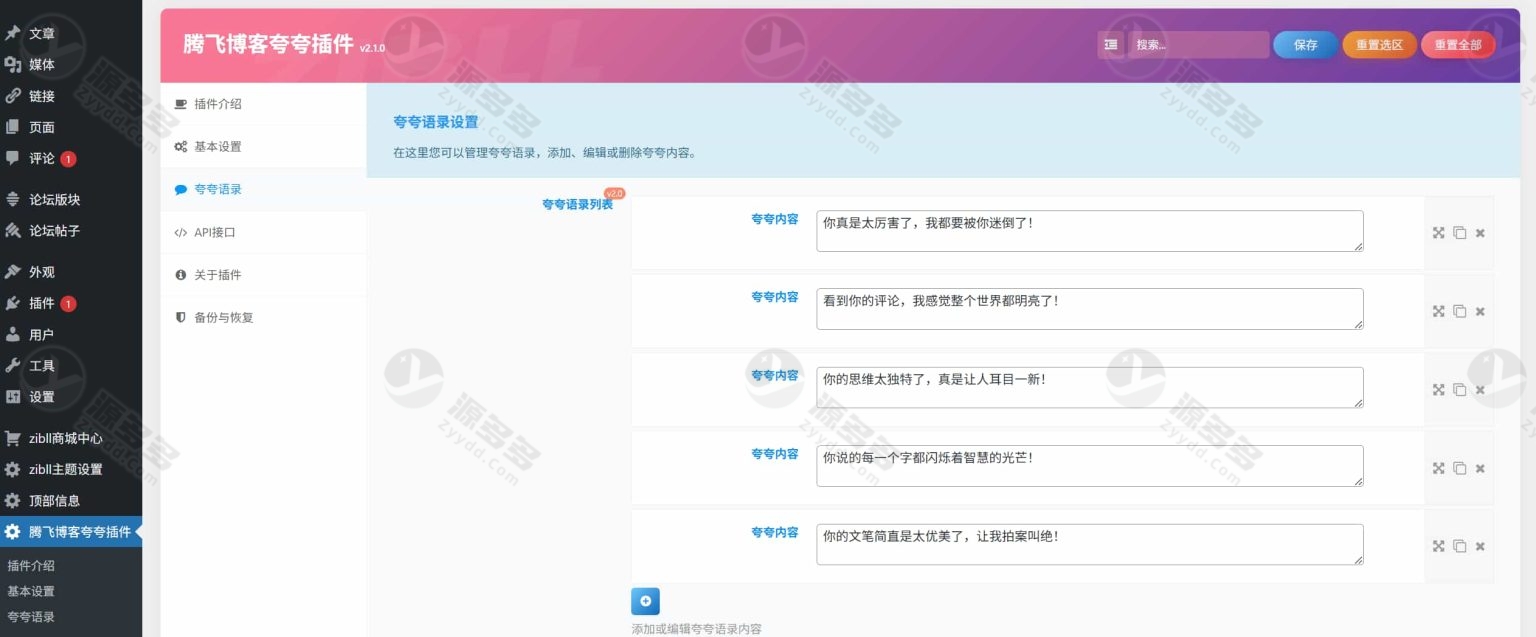
Task: Focus the 搜索 input field in header
Action: click(1198, 45)
